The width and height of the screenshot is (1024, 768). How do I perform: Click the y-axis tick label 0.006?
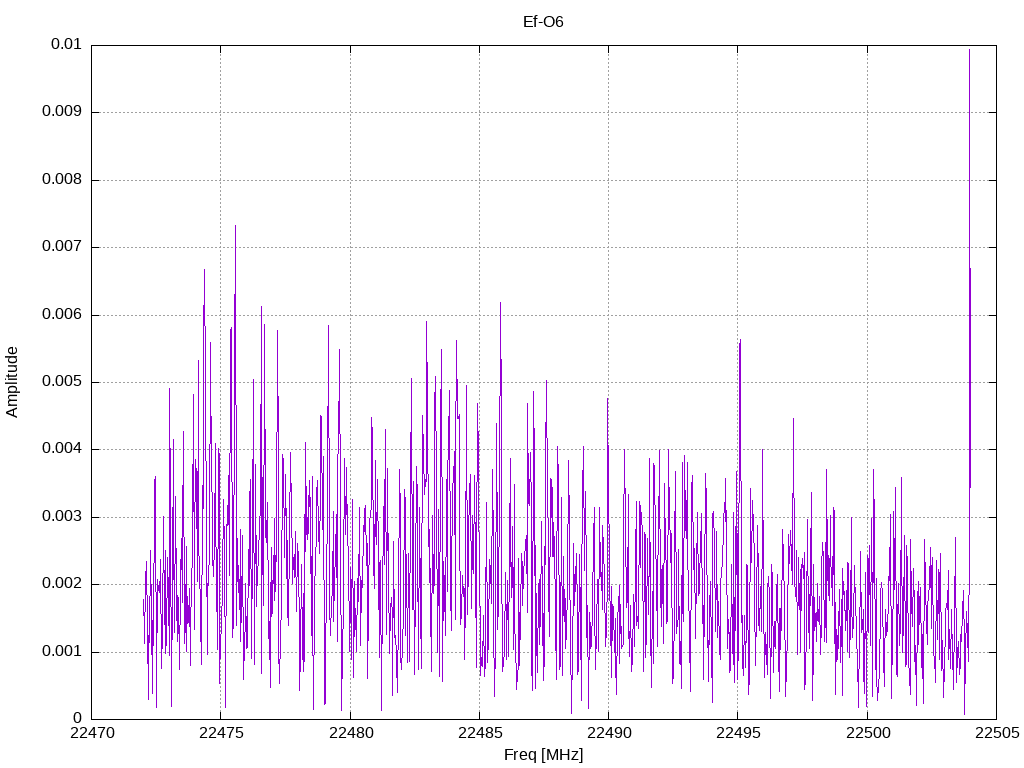coord(62,315)
